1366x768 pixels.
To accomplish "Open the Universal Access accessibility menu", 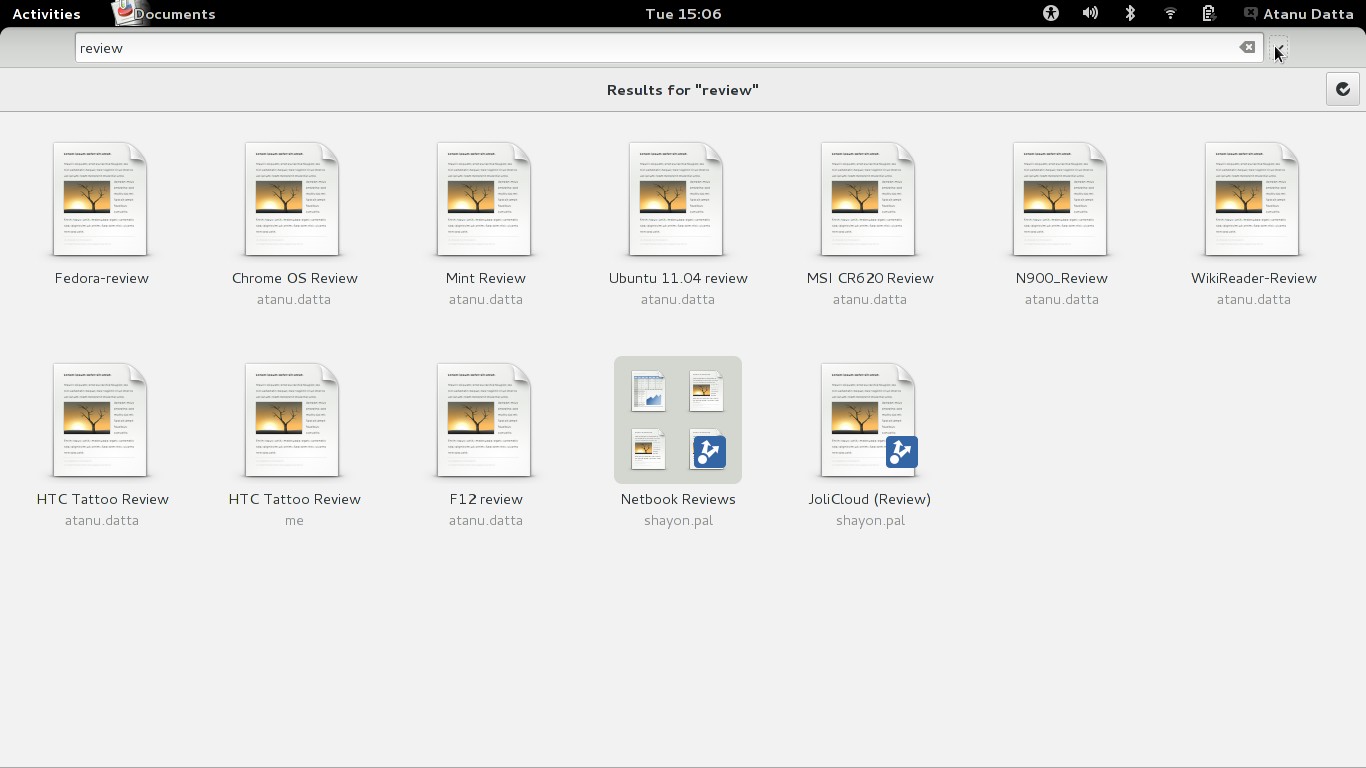I will click(1050, 13).
